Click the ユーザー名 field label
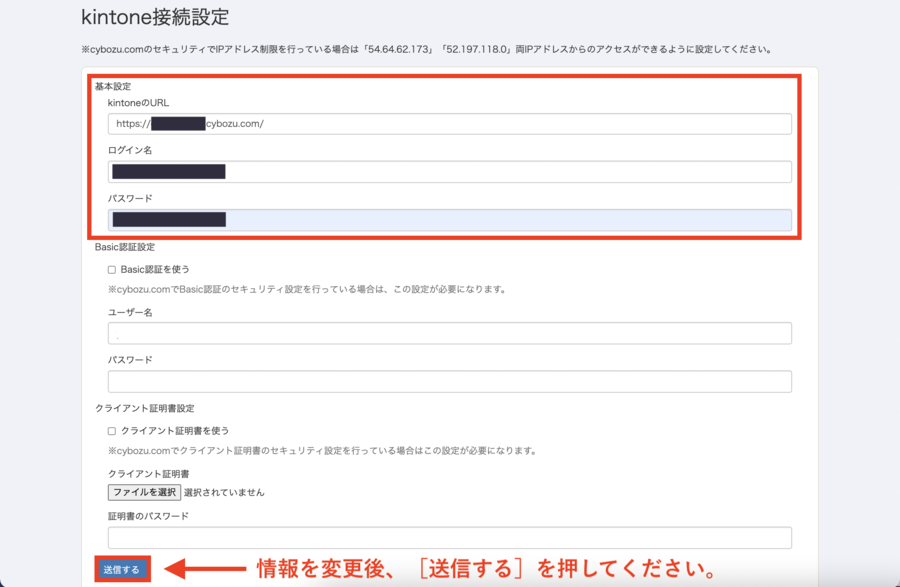The image size is (900, 587). point(130,313)
